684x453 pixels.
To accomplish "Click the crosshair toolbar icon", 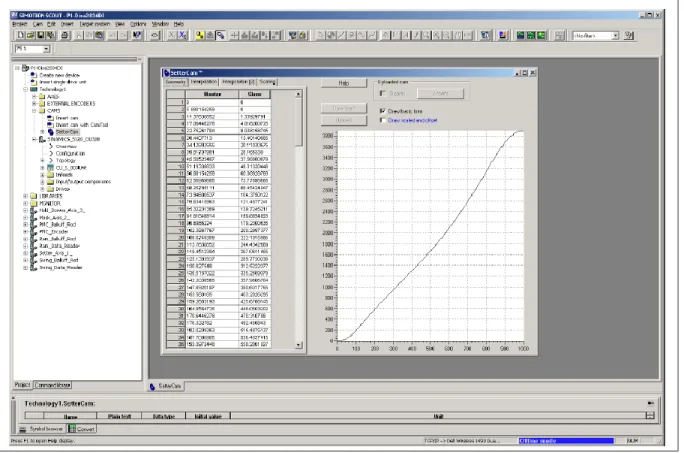I will click(x=234, y=35).
